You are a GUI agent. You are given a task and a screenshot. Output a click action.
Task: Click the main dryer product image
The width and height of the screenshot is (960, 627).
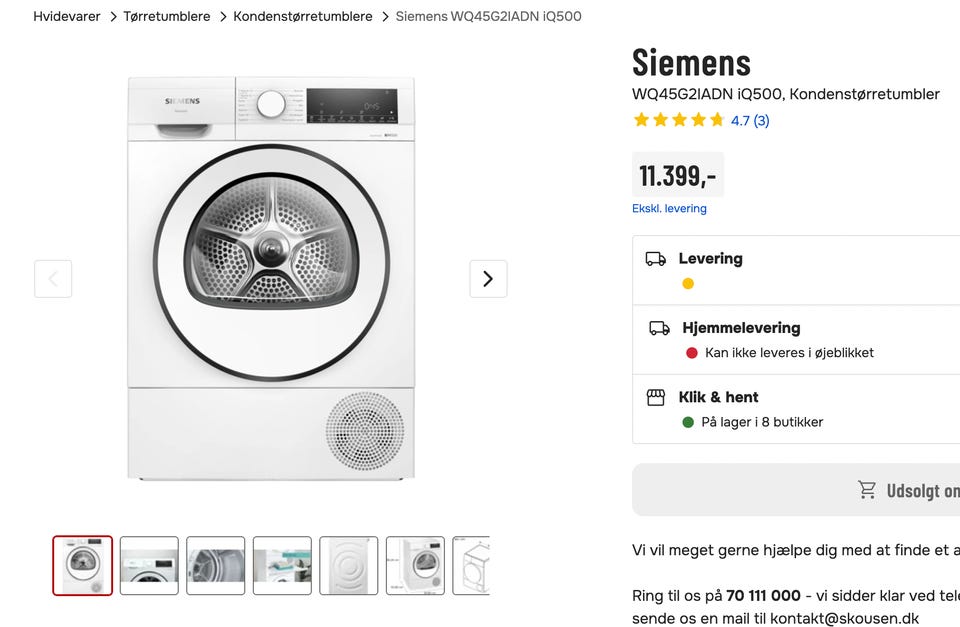271,279
